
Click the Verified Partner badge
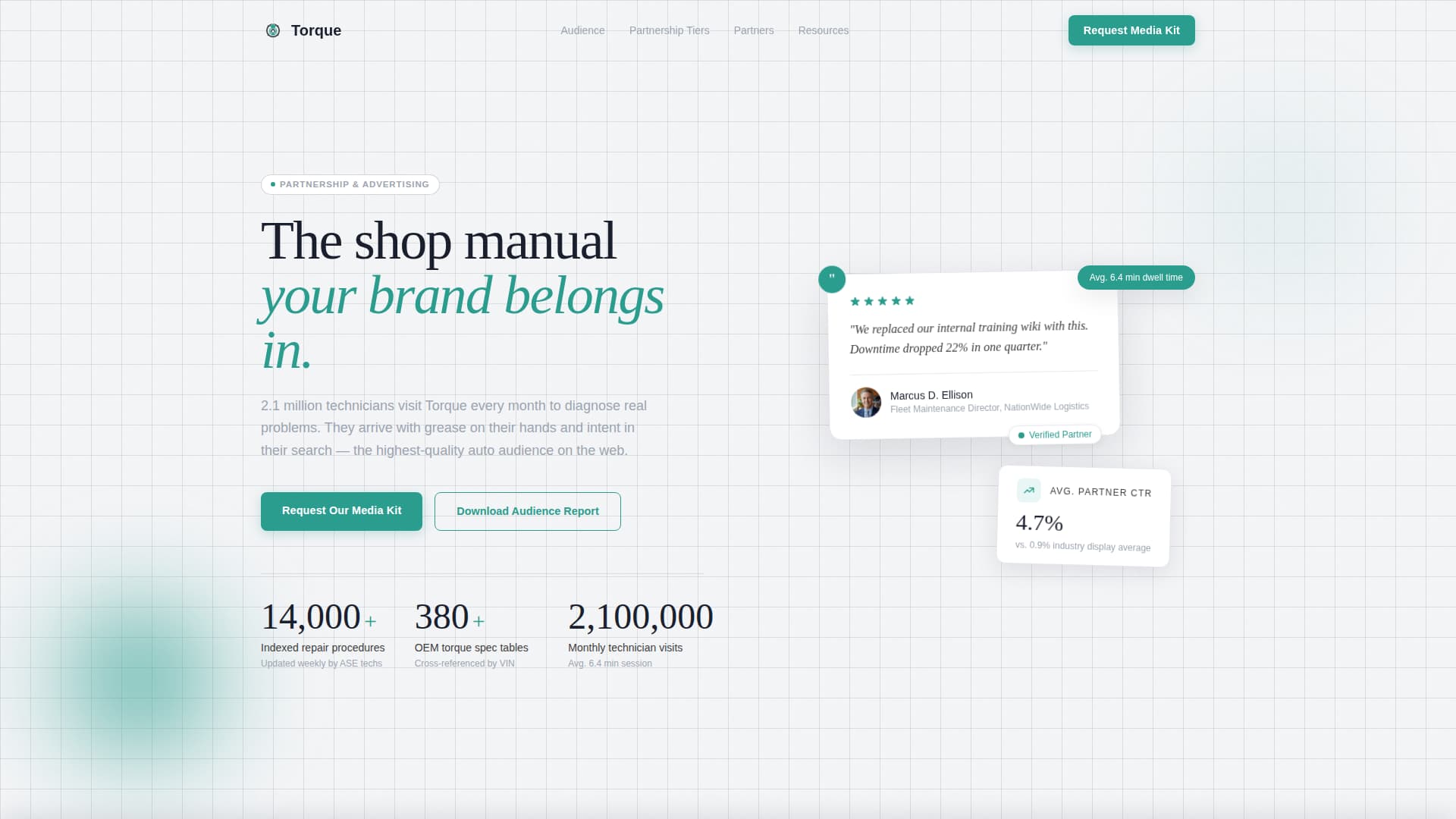pos(1055,435)
